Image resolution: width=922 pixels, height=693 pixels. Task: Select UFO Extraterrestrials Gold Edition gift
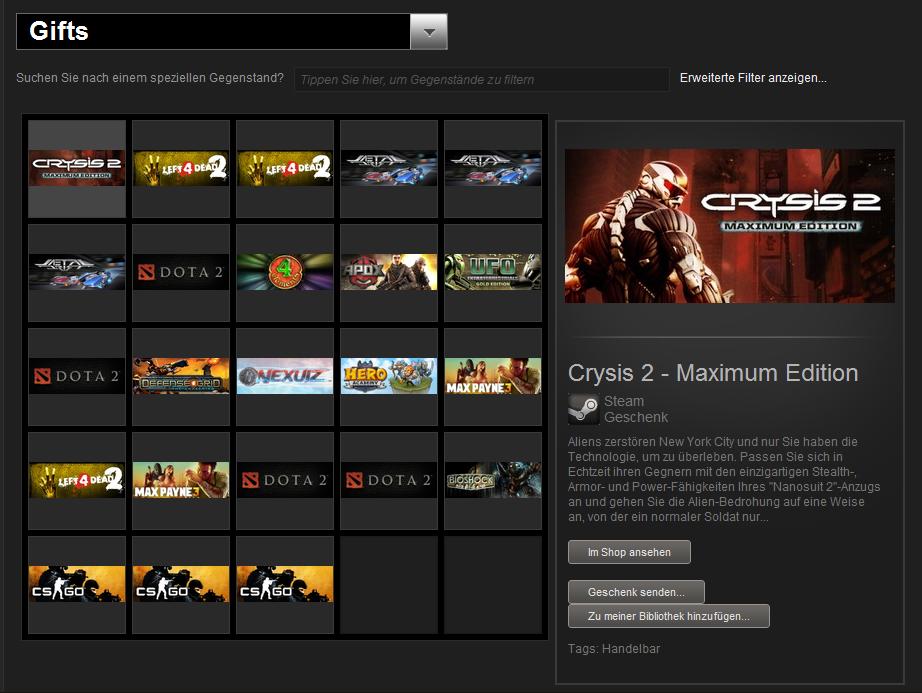pyautogui.click(x=493, y=273)
